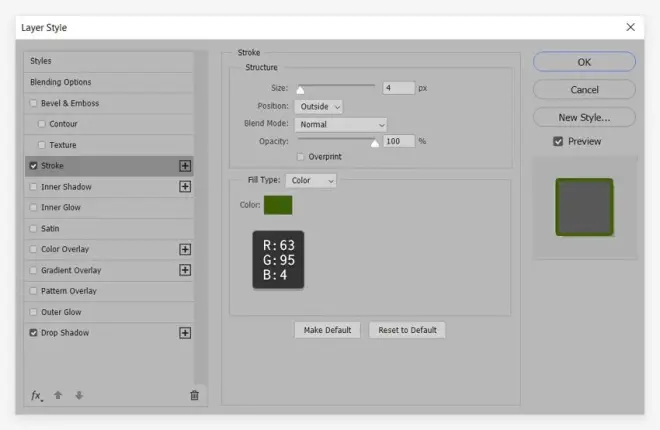Open the Blend Mode dropdown
The image size is (660, 430).
coord(341,125)
